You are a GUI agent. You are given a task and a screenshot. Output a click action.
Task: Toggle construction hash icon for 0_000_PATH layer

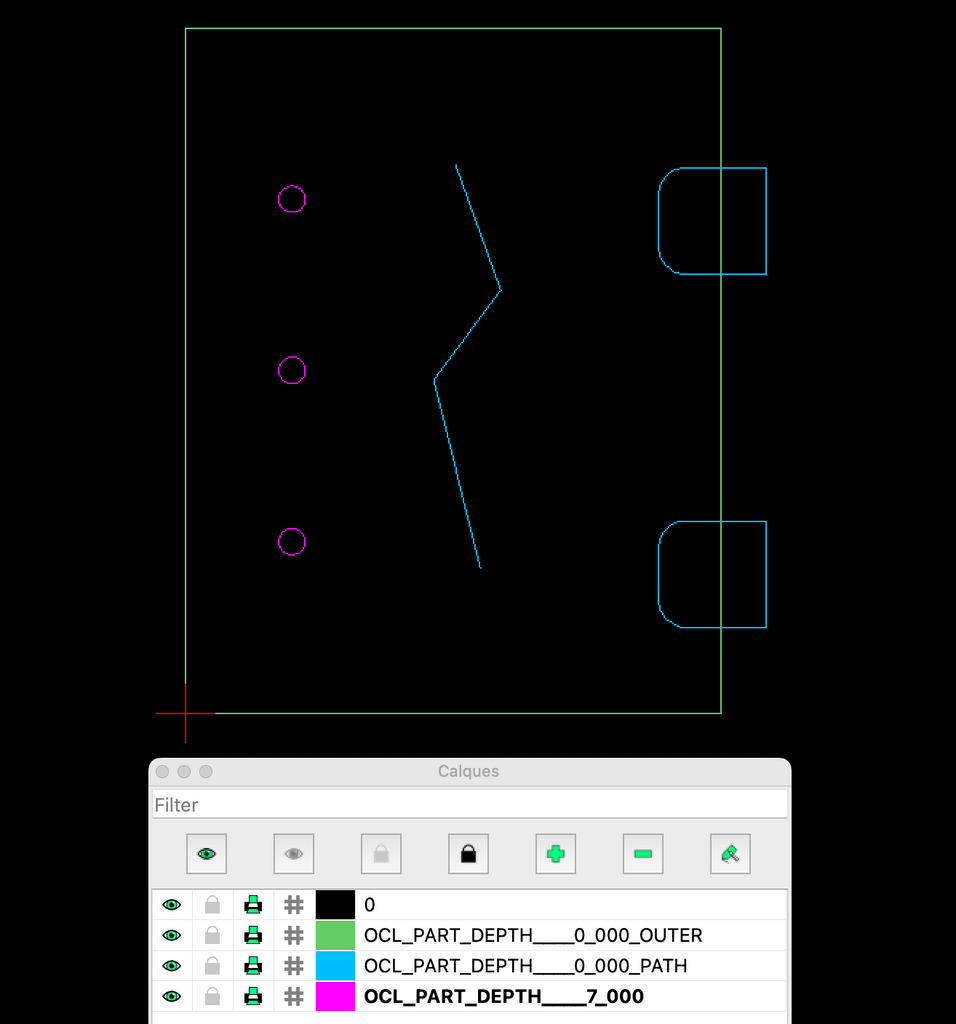coord(294,966)
